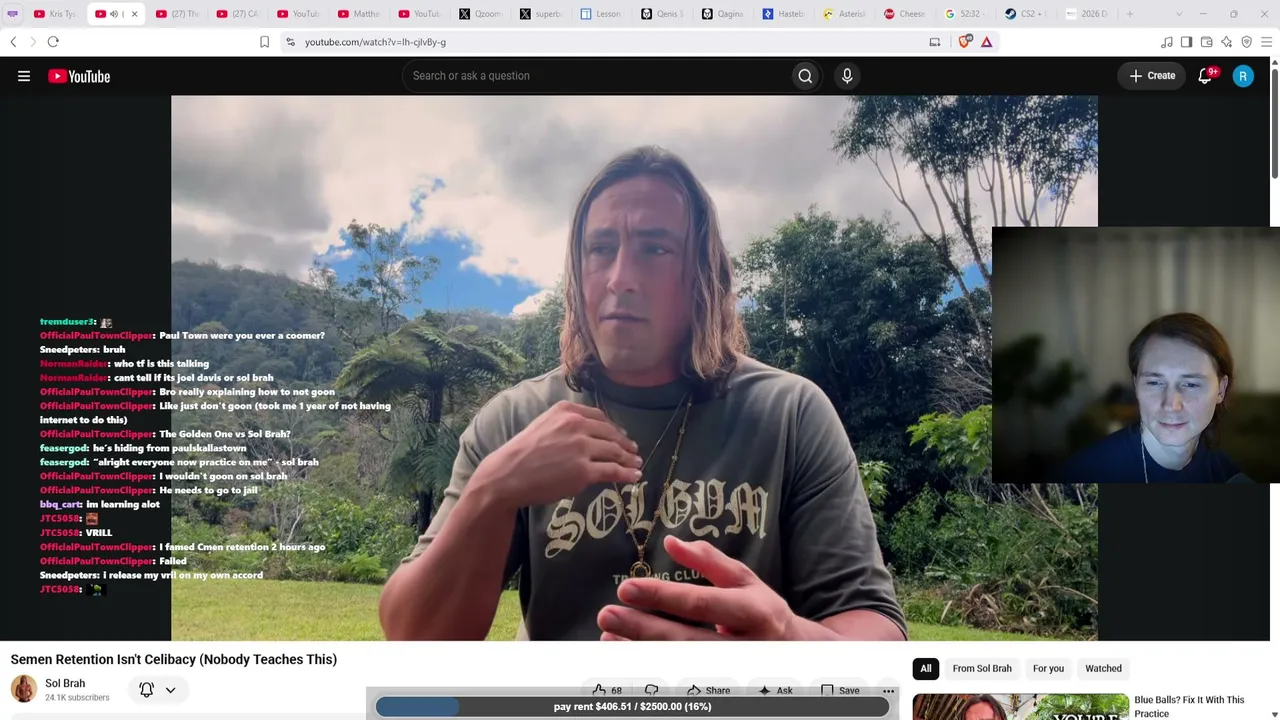1280x720 pixels.
Task: Open the Blue Balls video thumbnail
Action: pos(1020,706)
